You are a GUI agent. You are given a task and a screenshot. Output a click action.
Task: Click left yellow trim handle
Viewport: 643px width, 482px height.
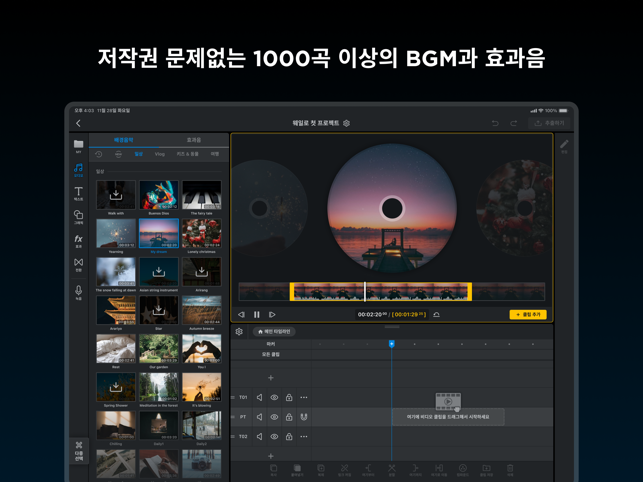coord(292,292)
